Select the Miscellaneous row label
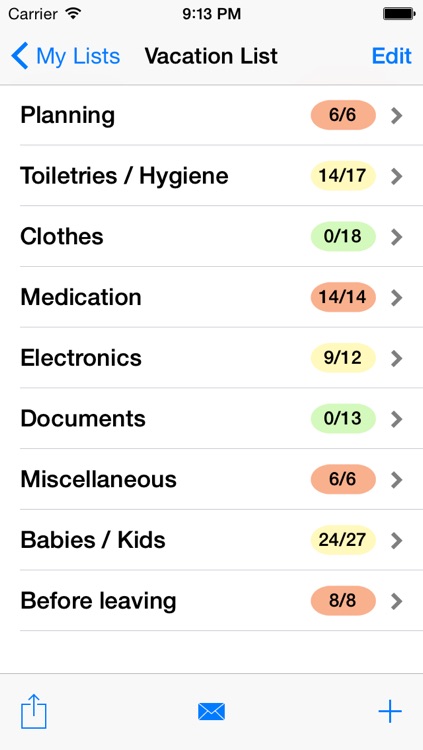The image size is (423, 750). click(99, 479)
